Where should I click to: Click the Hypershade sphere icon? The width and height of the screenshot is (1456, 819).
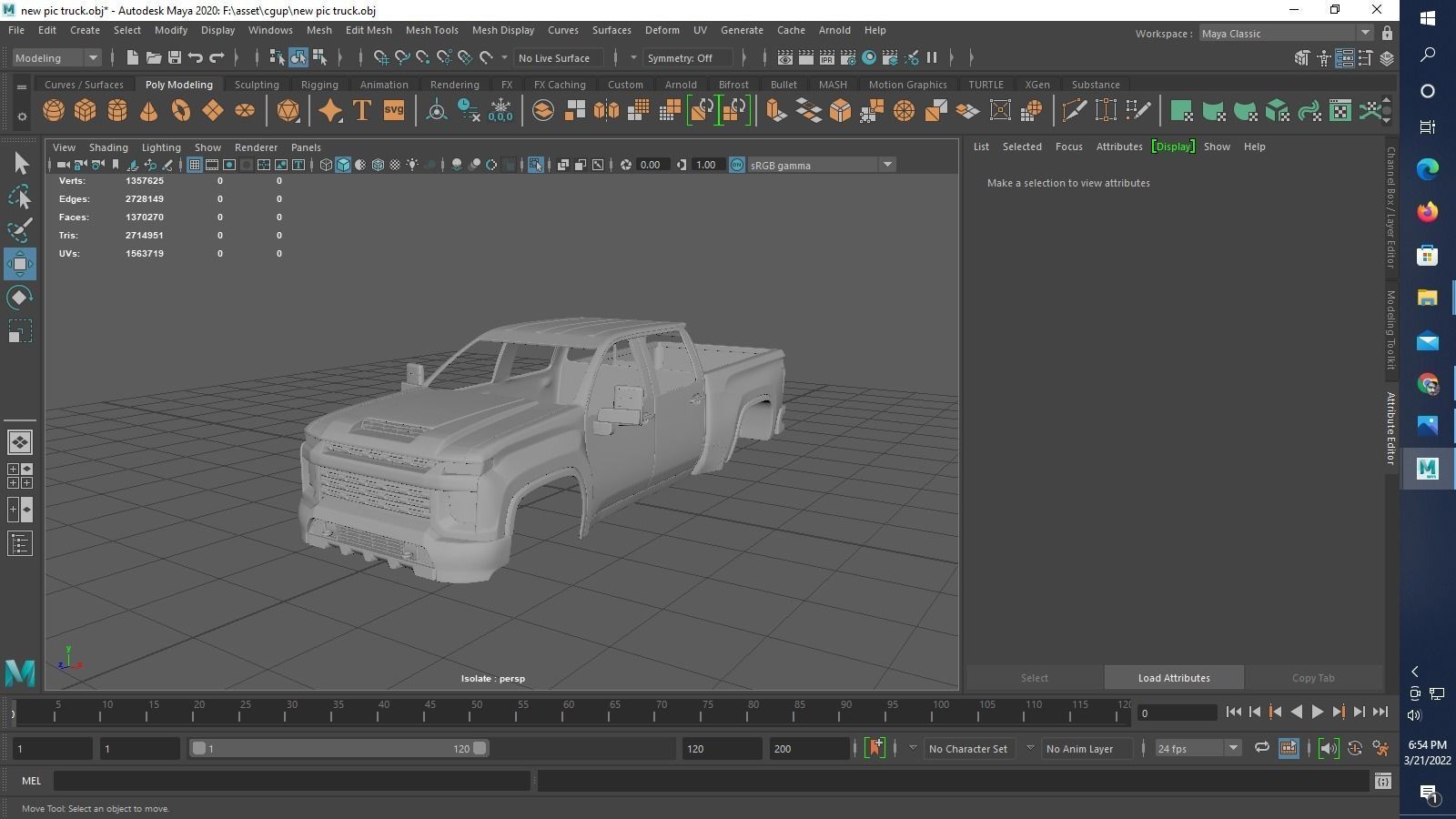coord(869,57)
